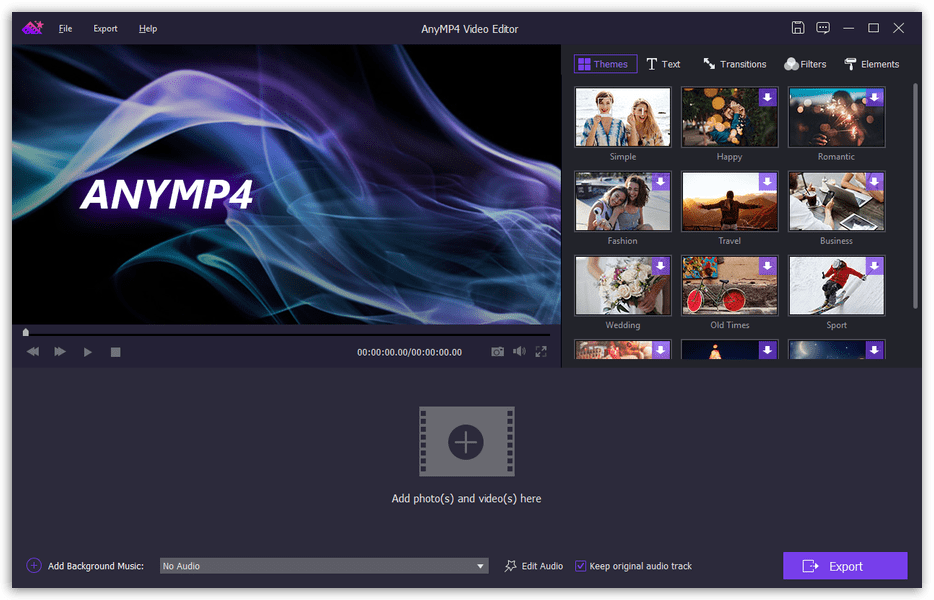Click the rewind control
This screenshot has width=934, height=600.
click(32, 351)
